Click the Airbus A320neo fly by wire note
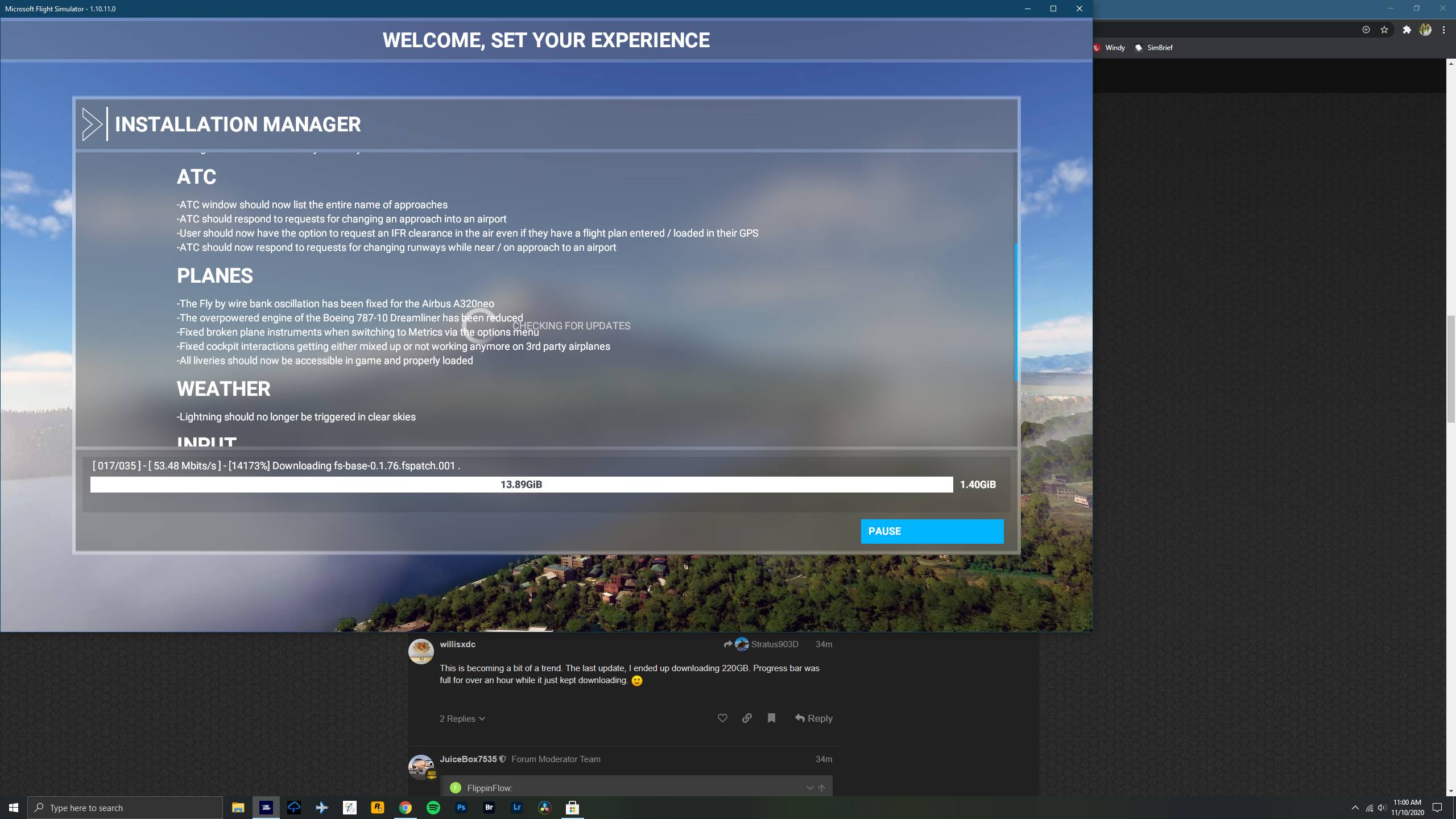 coord(336,304)
